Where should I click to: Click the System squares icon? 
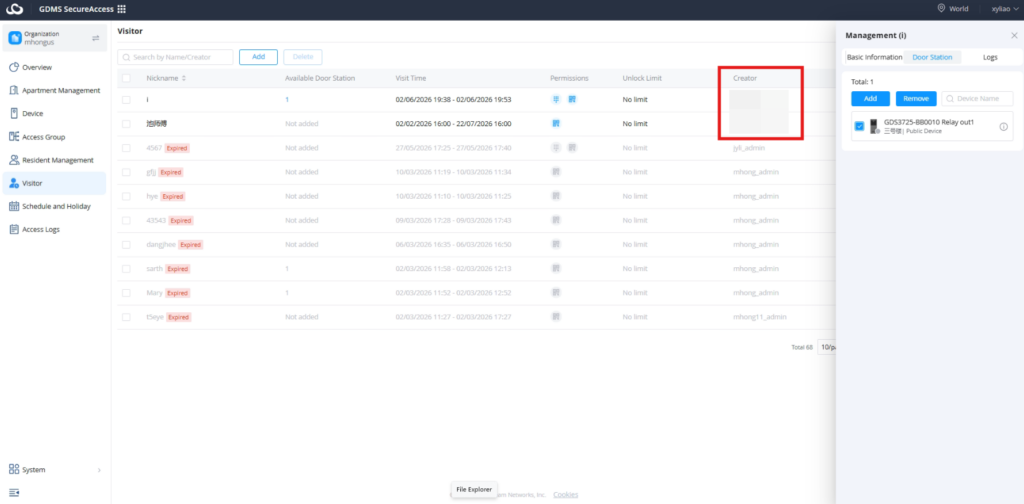tap(14, 469)
